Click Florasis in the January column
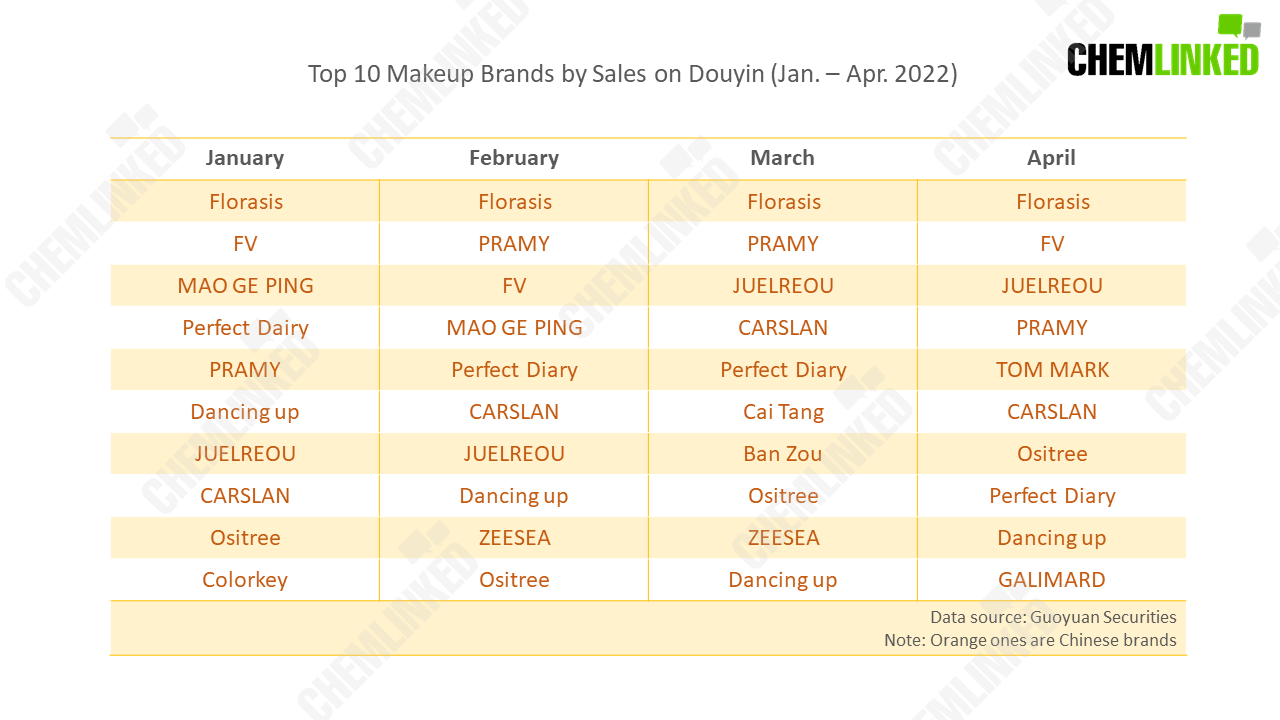 246,202
